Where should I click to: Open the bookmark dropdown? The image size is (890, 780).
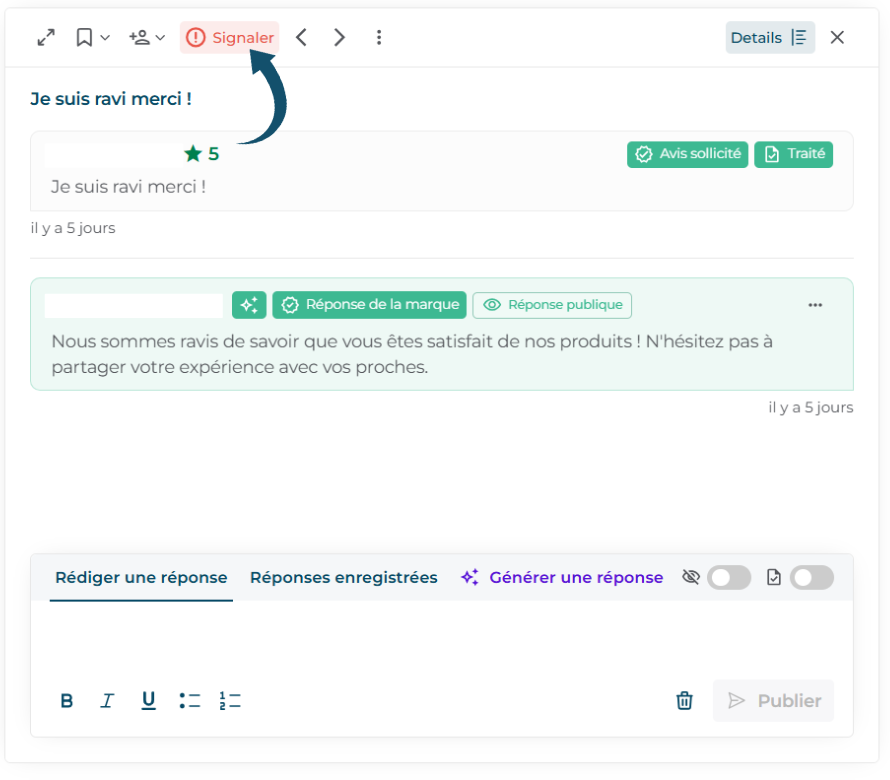pos(92,38)
